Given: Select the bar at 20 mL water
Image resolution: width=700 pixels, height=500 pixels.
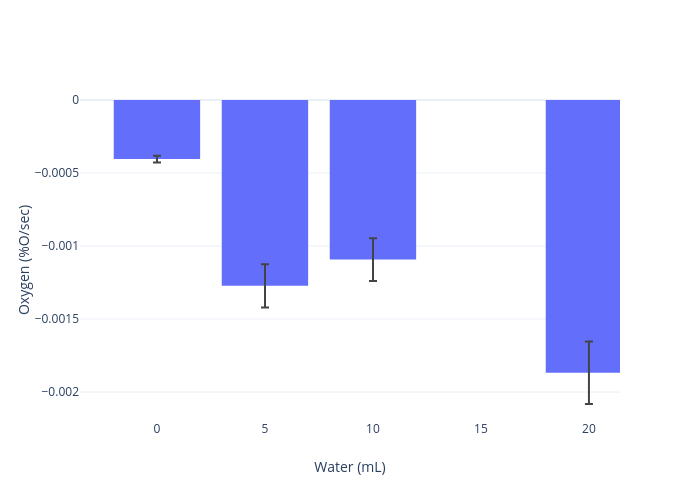Looking at the screenshot, I should coord(583,235).
